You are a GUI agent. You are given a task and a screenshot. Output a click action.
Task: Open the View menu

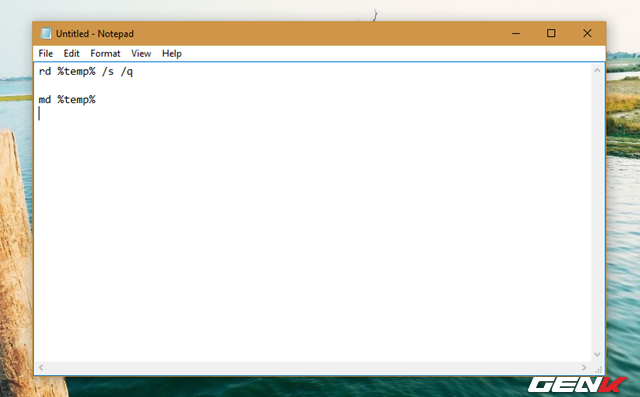[x=141, y=53]
